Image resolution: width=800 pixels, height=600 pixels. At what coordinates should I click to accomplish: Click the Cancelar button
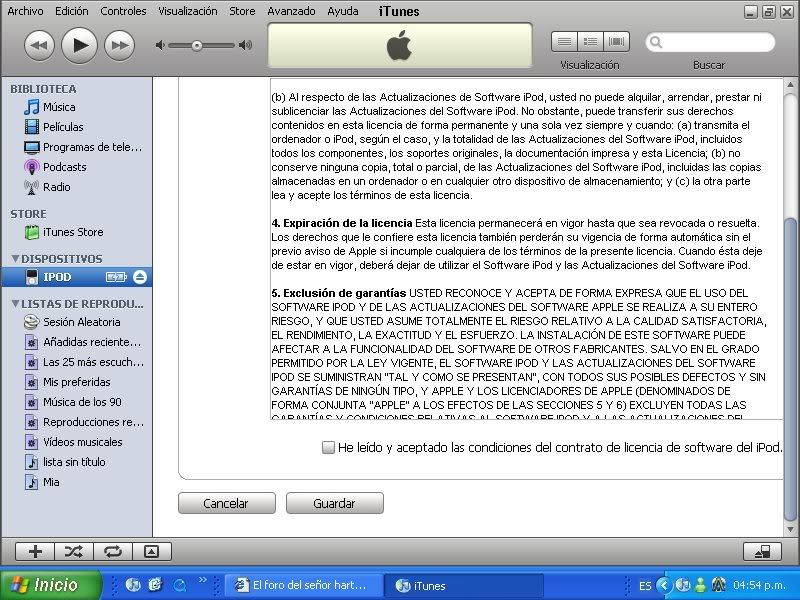coord(227,503)
